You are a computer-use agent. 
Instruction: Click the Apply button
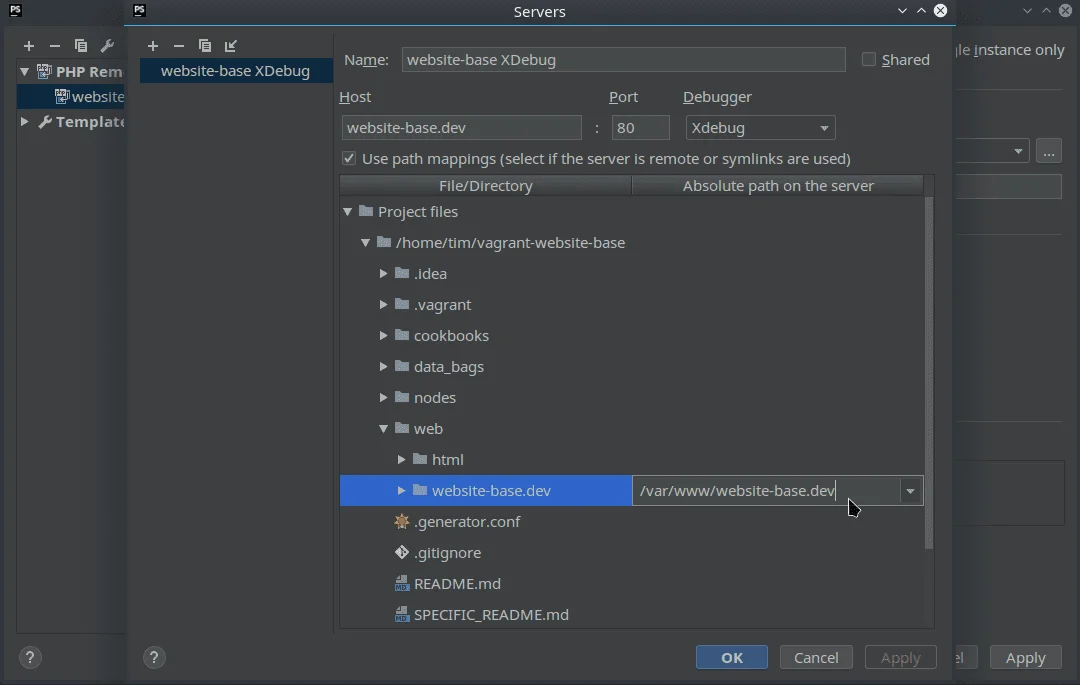(1025, 657)
